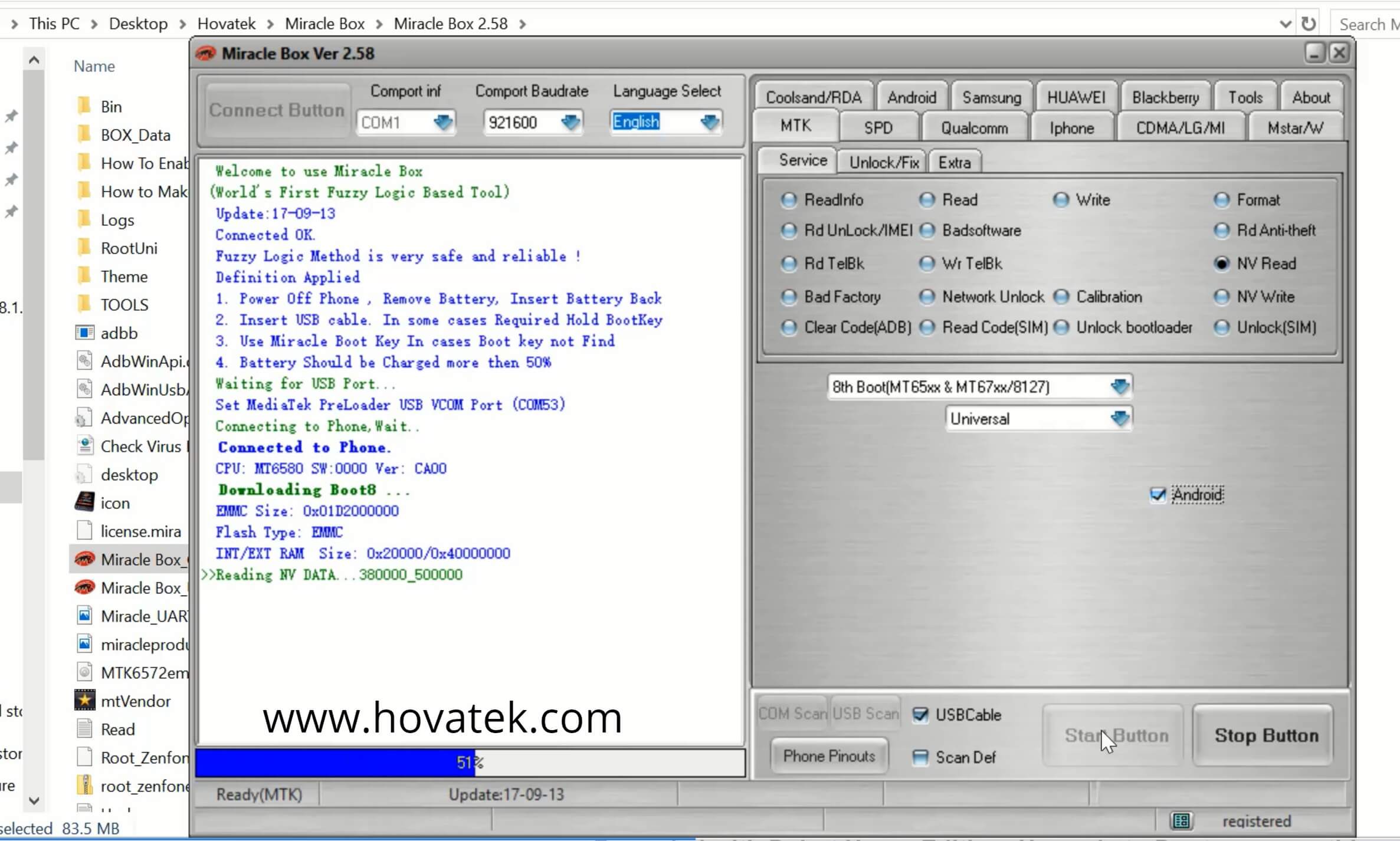Image resolution: width=1400 pixels, height=841 pixels.
Task: Open the Miracle Box executable in file list
Action: coord(142,559)
